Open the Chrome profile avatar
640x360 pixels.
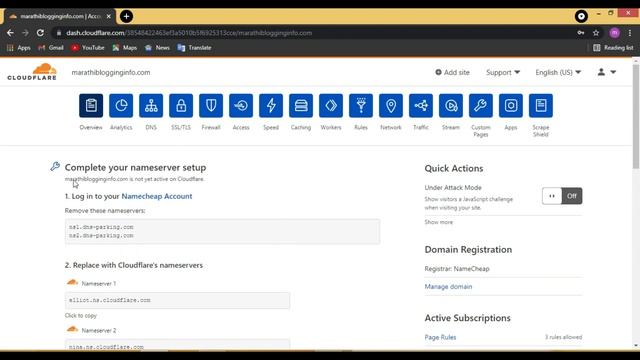614,33
